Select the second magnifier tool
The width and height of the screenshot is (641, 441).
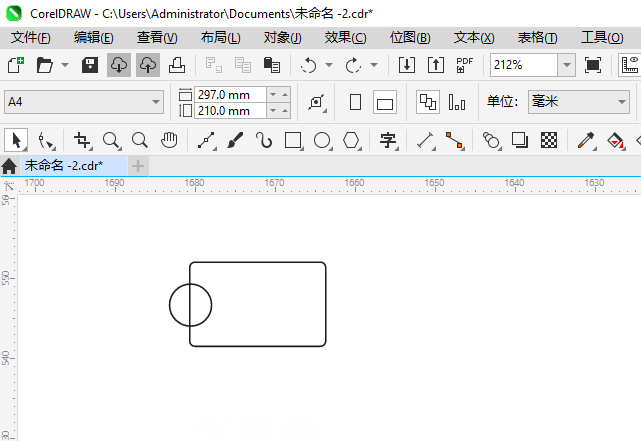[140, 141]
